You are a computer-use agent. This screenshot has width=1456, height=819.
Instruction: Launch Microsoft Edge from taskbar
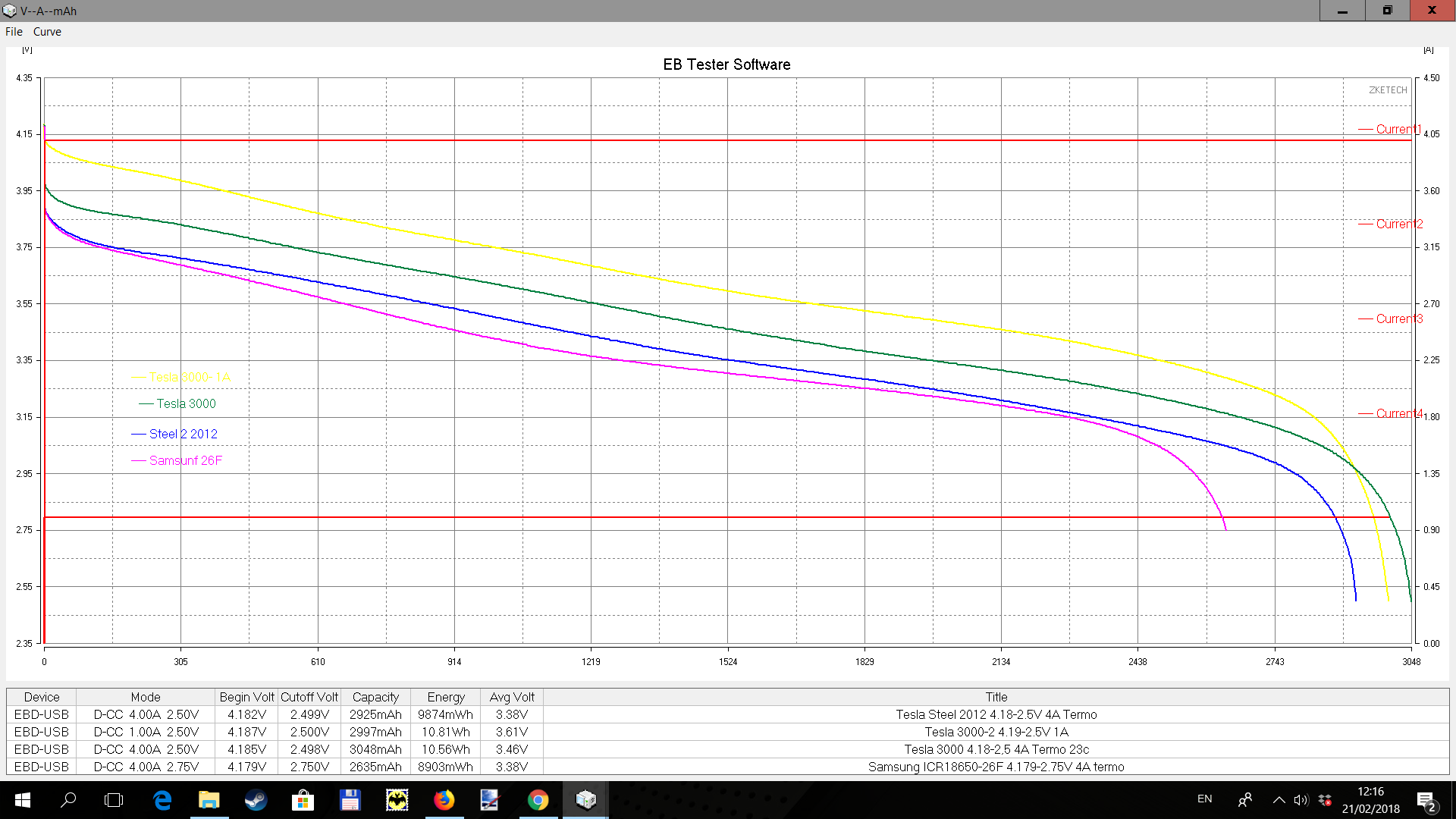(162, 800)
